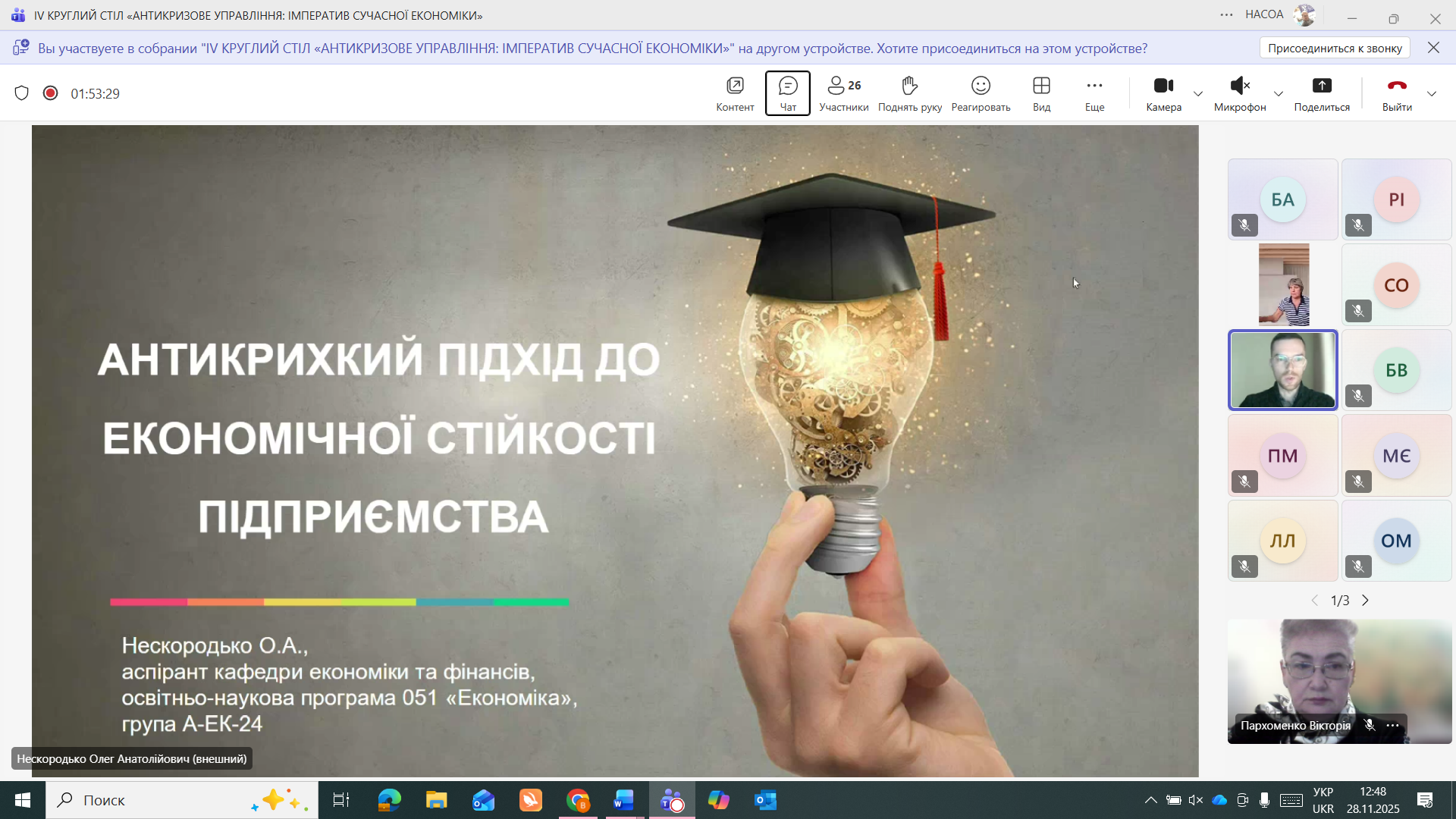This screenshot has width=1456, height=819.
Task: Leave the meeting with Выйти
Action: point(1396,93)
